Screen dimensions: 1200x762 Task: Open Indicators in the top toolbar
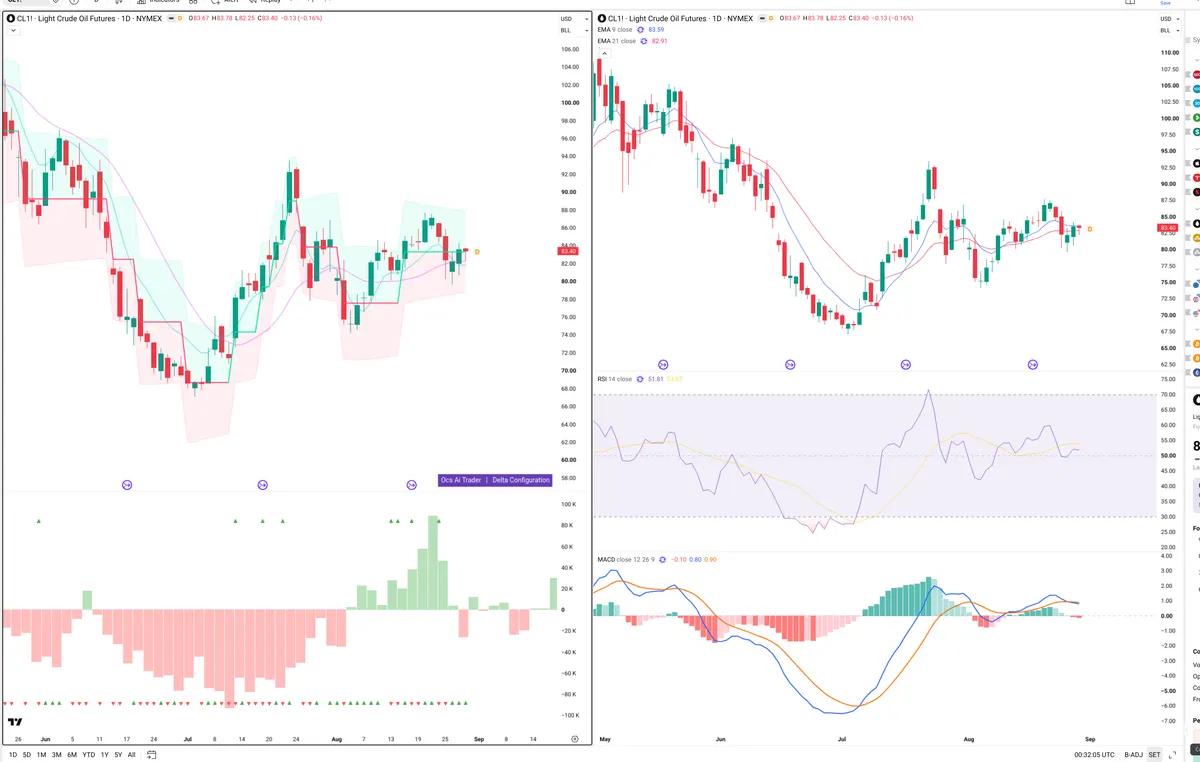point(158,2)
